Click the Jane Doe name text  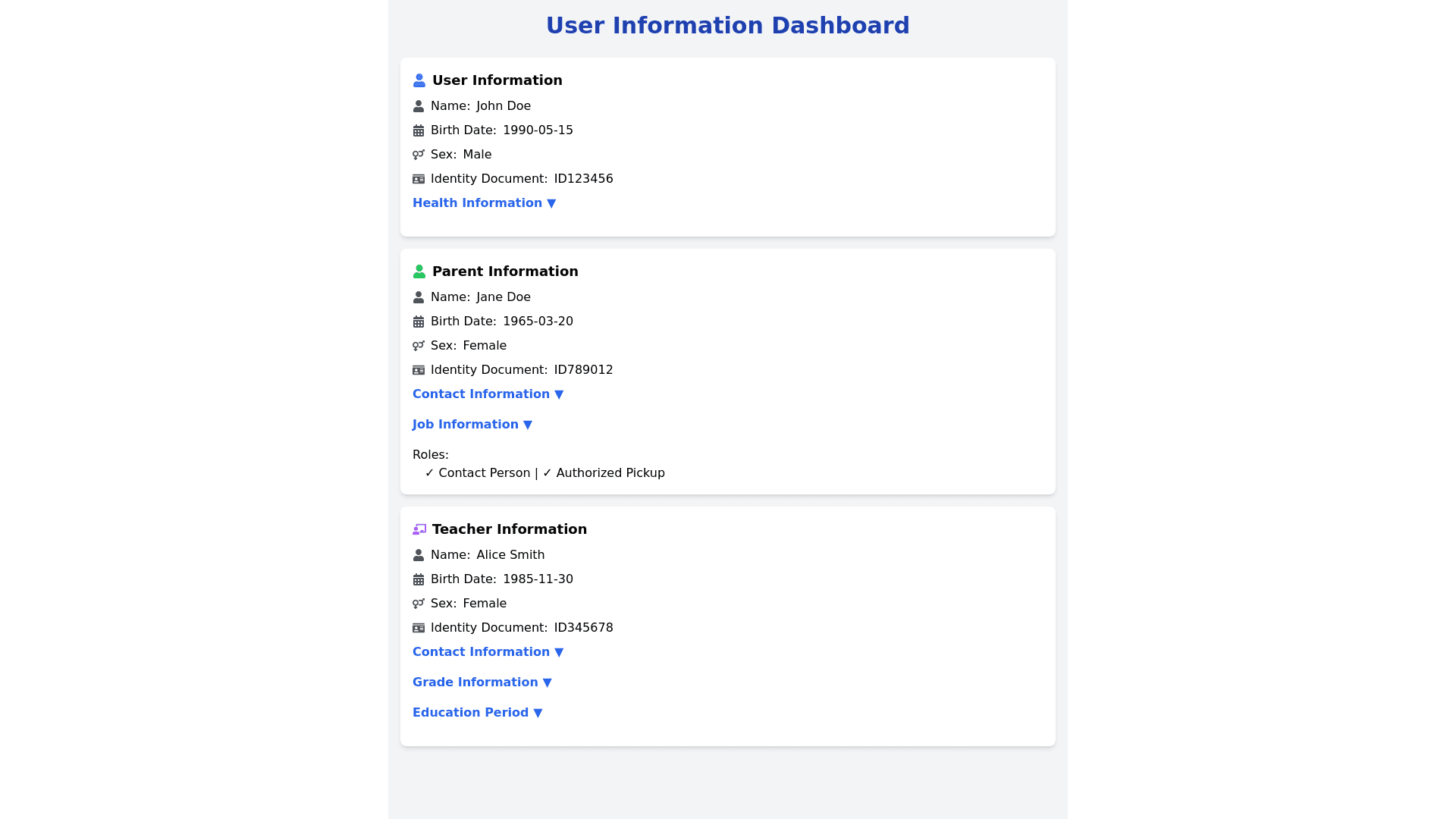tap(504, 297)
